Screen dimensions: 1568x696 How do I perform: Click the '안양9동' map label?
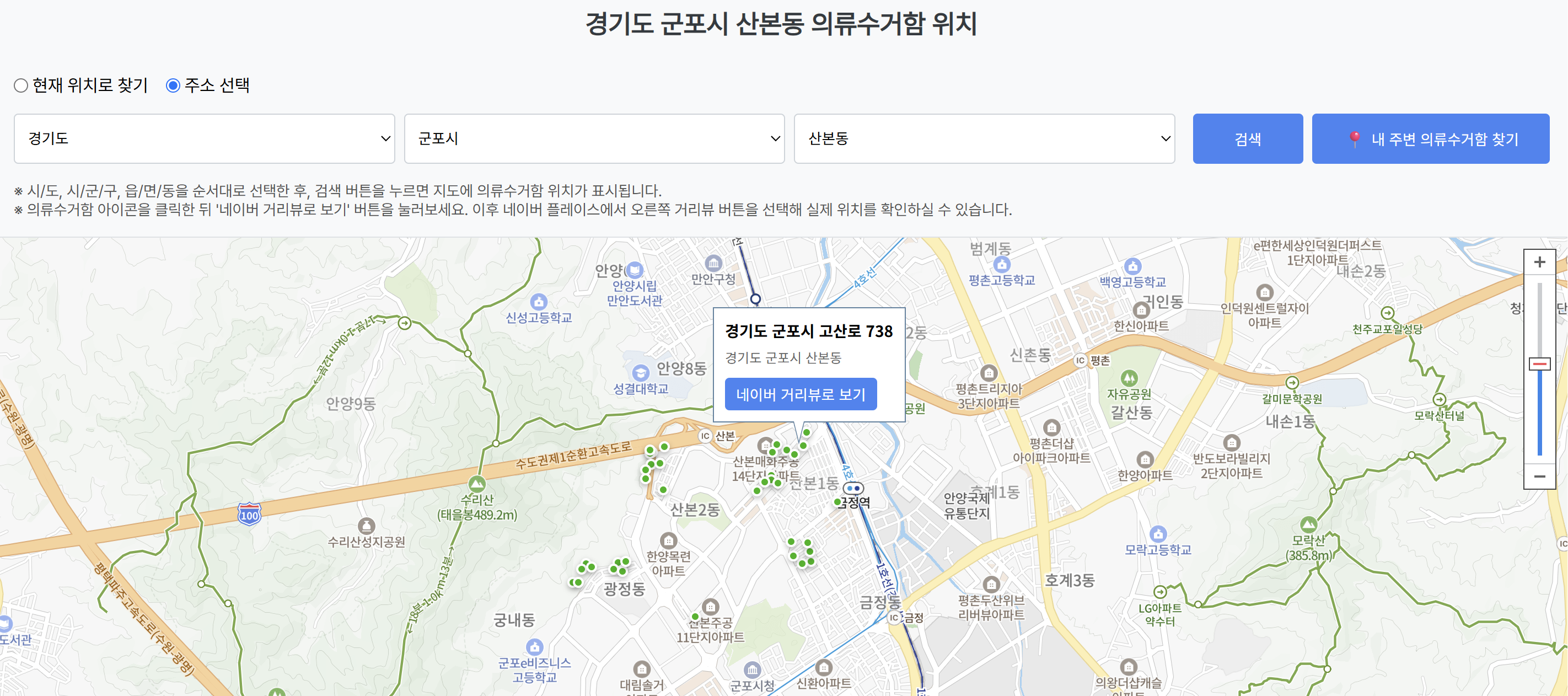pyautogui.click(x=351, y=404)
